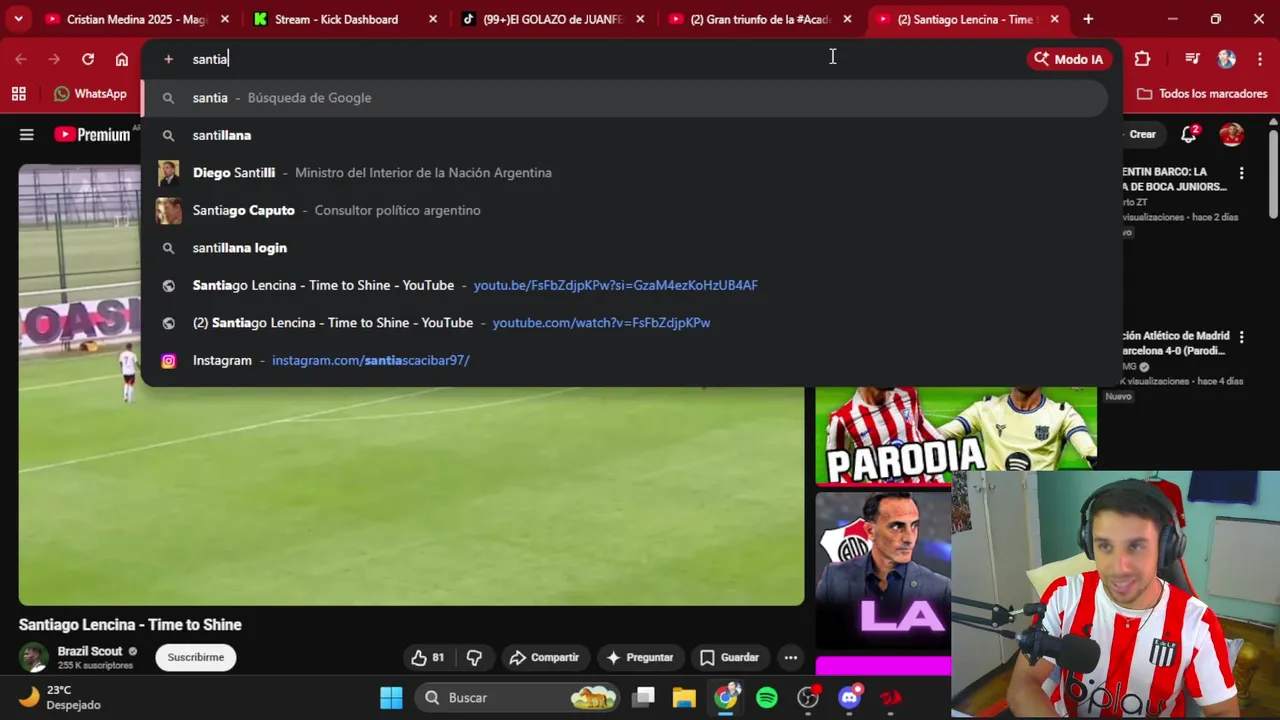This screenshot has height=720, width=1280.
Task: Close the Stream - Kick Dashboard tab
Action: point(432,19)
